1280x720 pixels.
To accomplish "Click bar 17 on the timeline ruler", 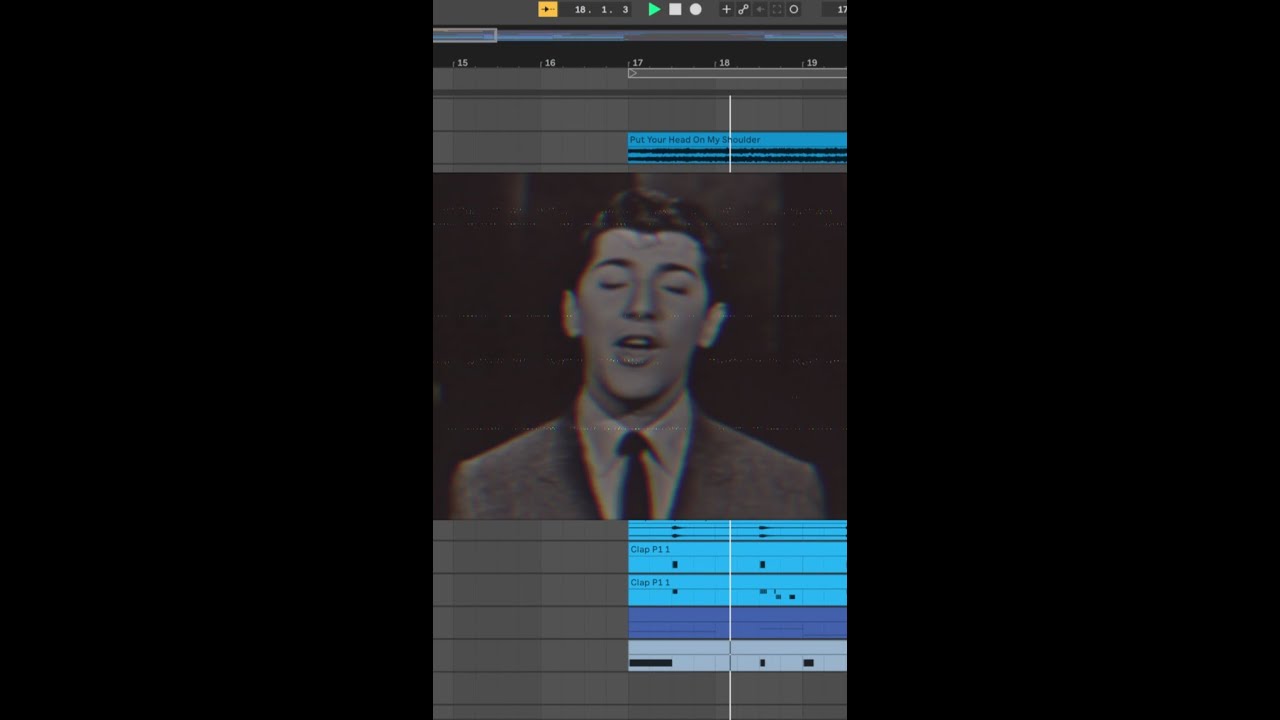I will [x=637, y=63].
